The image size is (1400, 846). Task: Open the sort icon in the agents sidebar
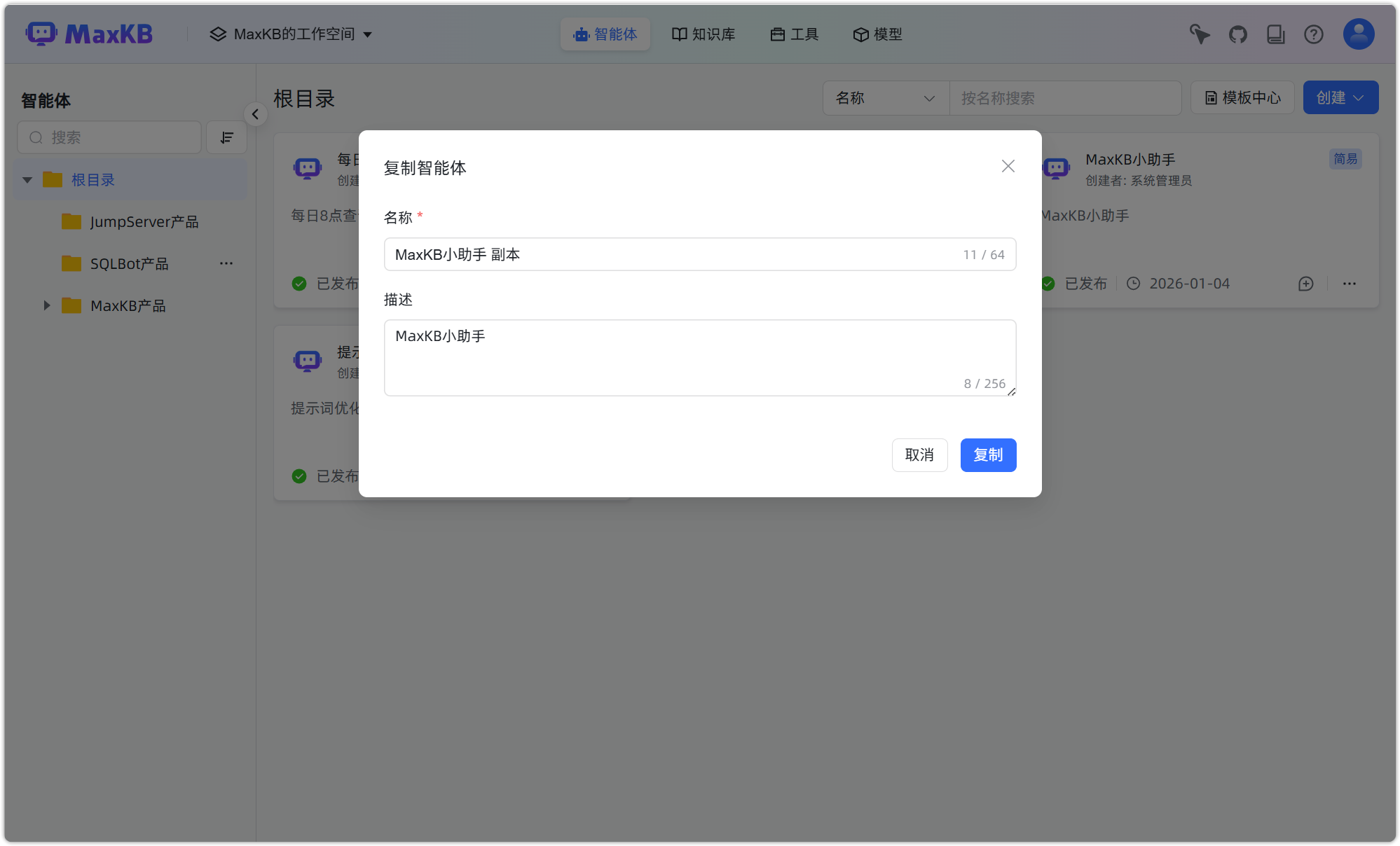click(226, 137)
